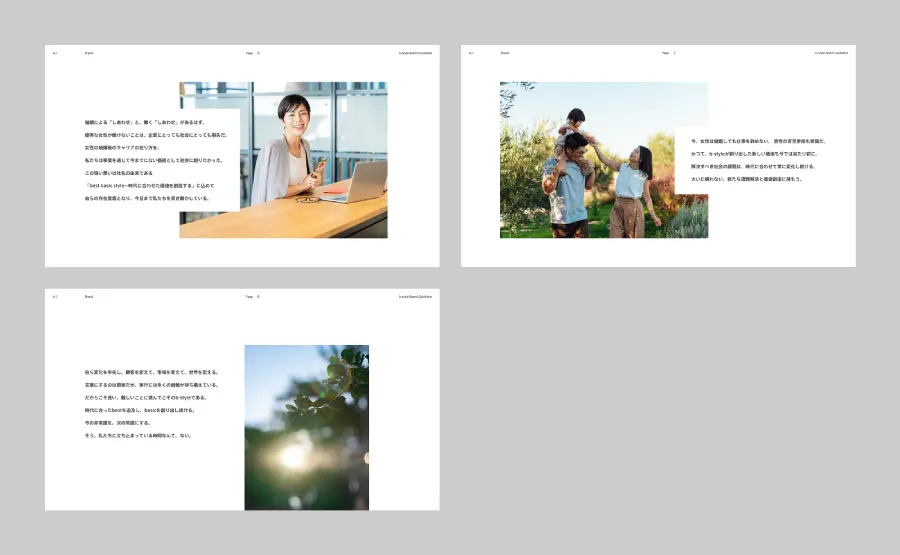The image size is (900, 555).
Task: Click the page number label on the bottom slide
Action: pos(253,297)
